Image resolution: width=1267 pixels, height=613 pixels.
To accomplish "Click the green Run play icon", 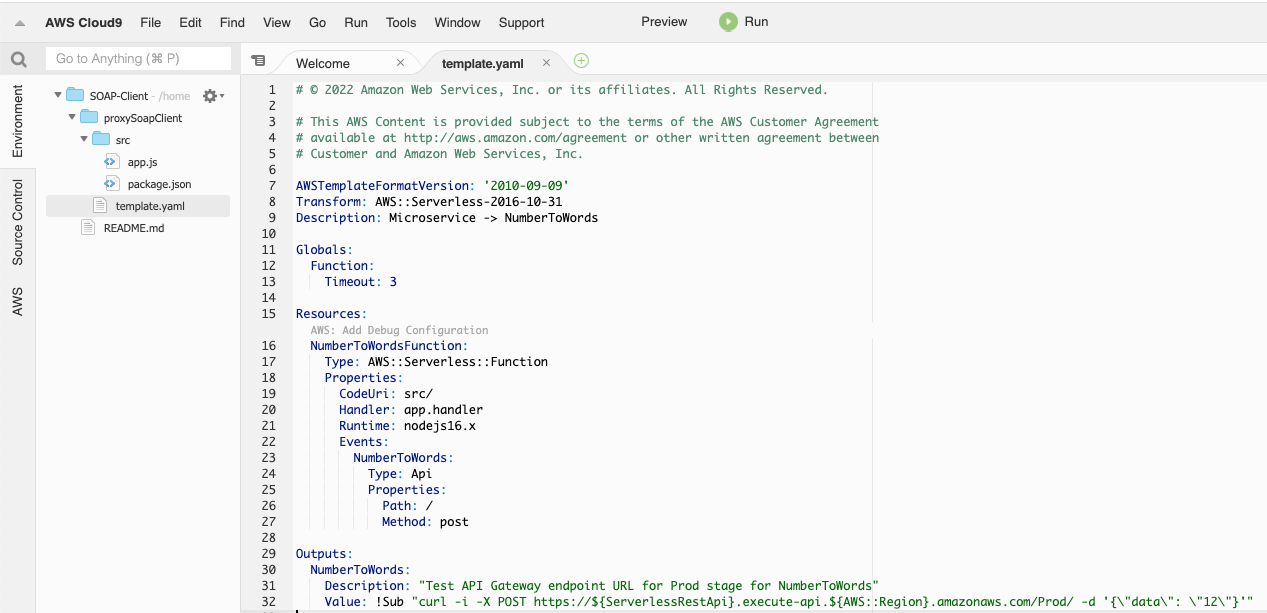I will pyautogui.click(x=728, y=22).
